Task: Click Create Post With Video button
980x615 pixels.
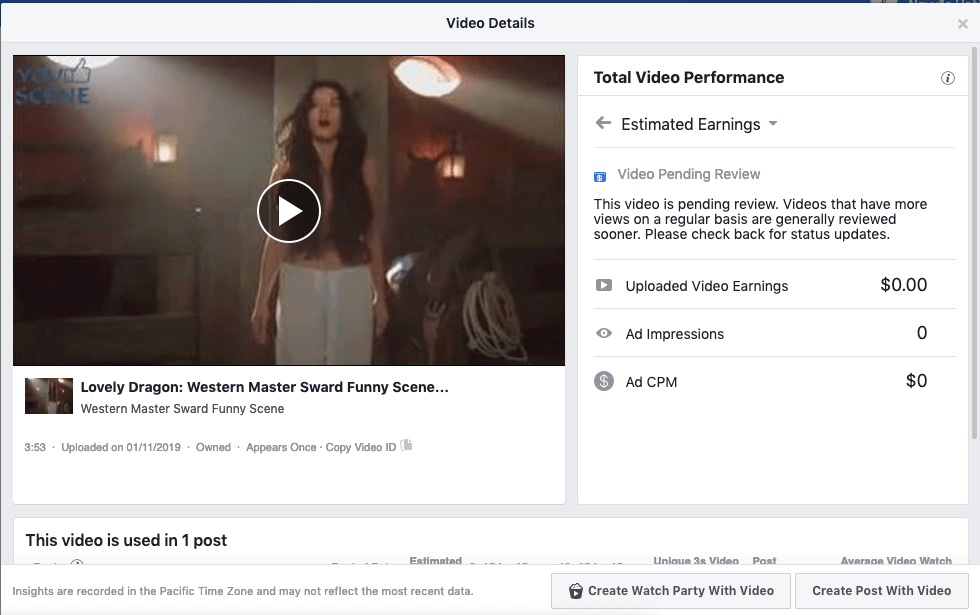Action: point(882,591)
